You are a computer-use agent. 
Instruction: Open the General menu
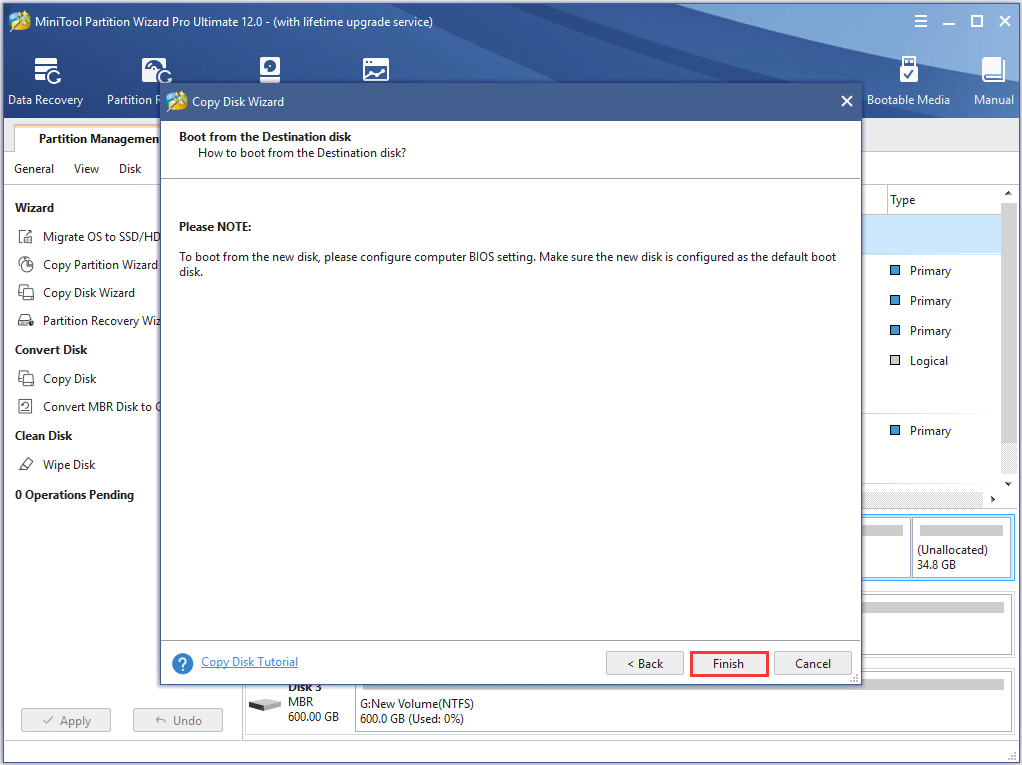(x=33, y=168)
